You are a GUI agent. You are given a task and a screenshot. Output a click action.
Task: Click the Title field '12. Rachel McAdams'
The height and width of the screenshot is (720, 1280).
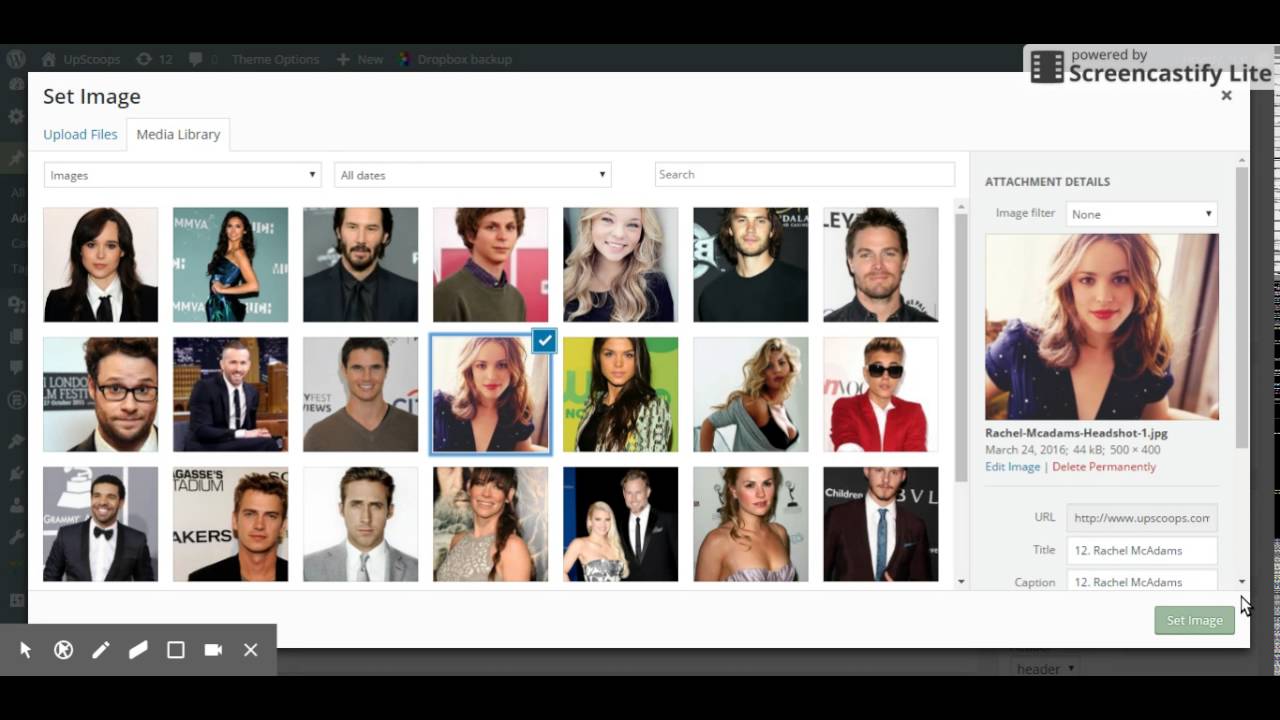(x=1142, y=550)
